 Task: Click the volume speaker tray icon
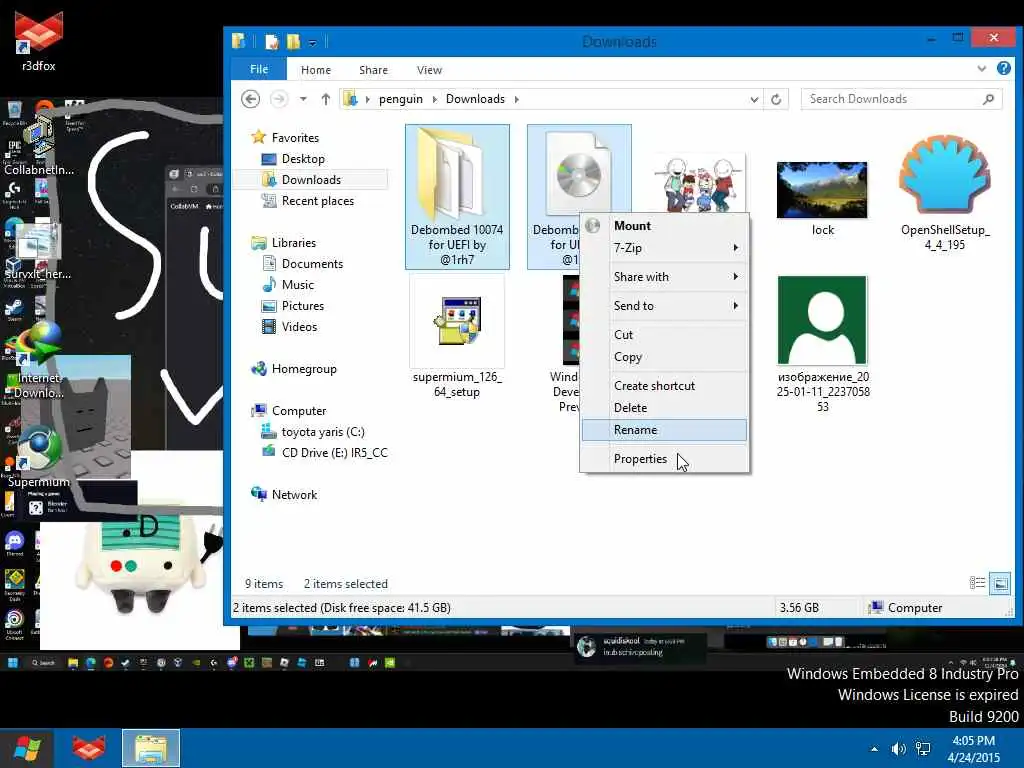tap(899, 749)
